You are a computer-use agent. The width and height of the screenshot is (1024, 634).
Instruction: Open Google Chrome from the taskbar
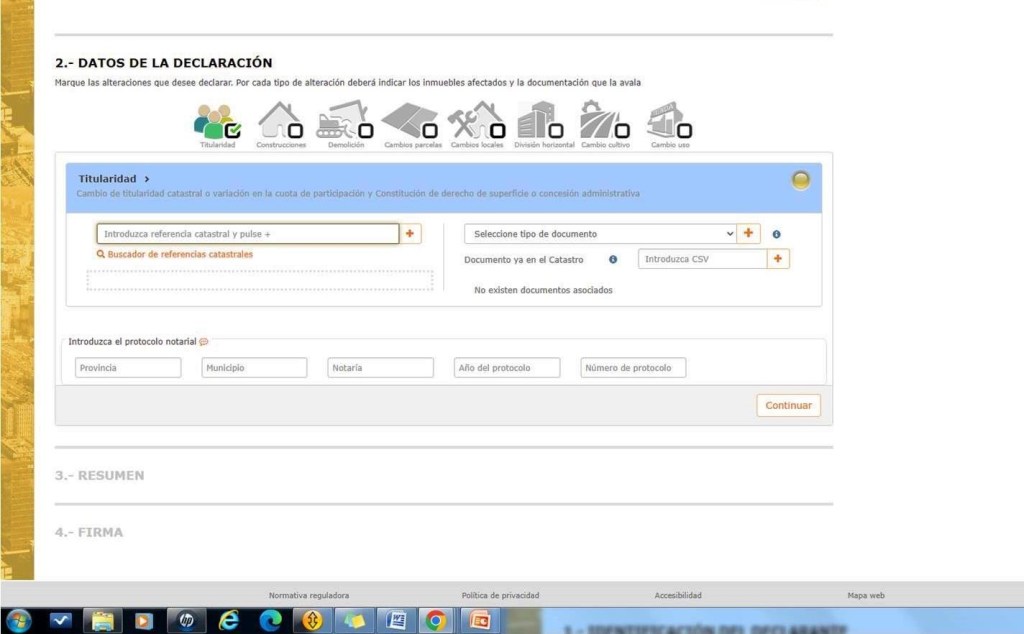point(435,621)
